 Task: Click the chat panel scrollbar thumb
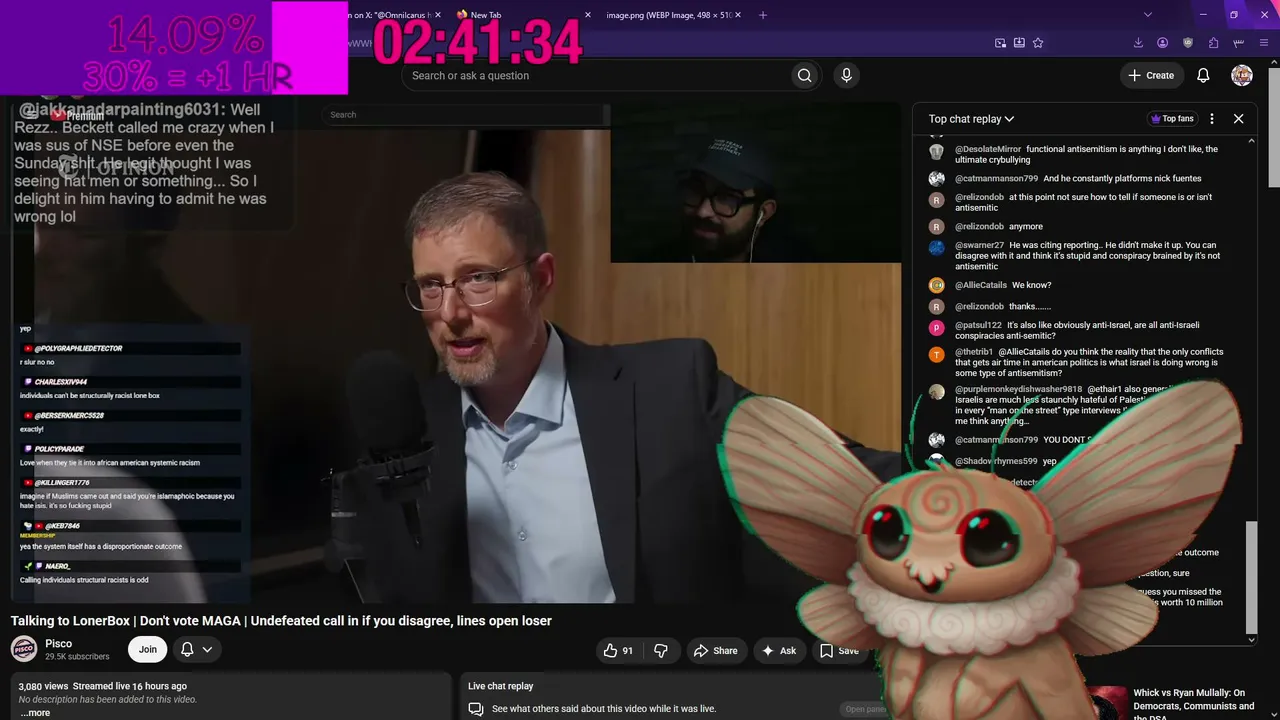(1251, 577)
